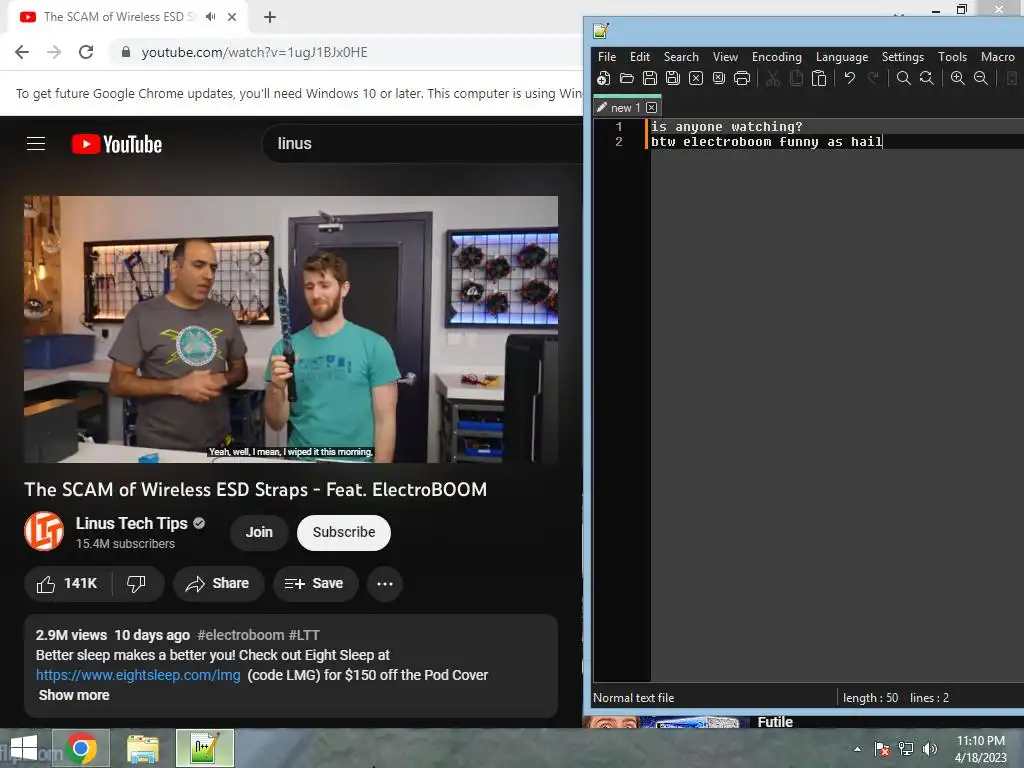Click the Redo arrow in Notepad++ toolbar
Image resolution: width=1024 pixels, height=768 pixels.
pyautogui.click(x=873, y=78)
